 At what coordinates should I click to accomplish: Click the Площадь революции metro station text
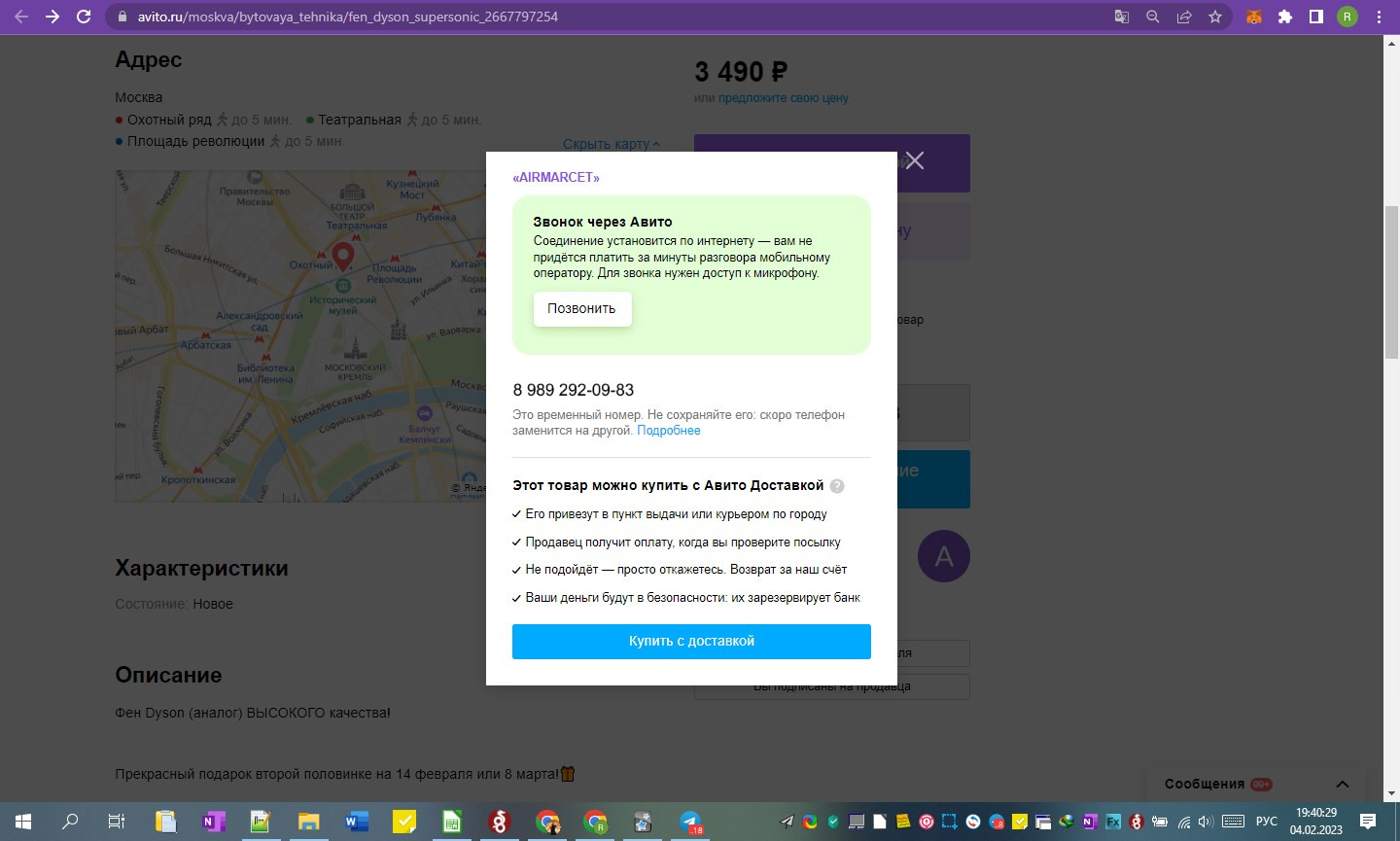(195, 141)
